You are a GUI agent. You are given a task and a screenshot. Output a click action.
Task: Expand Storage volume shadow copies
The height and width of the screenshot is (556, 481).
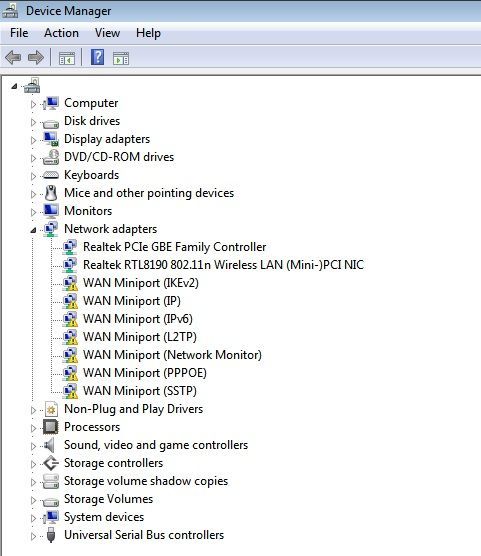click(33, 483)
